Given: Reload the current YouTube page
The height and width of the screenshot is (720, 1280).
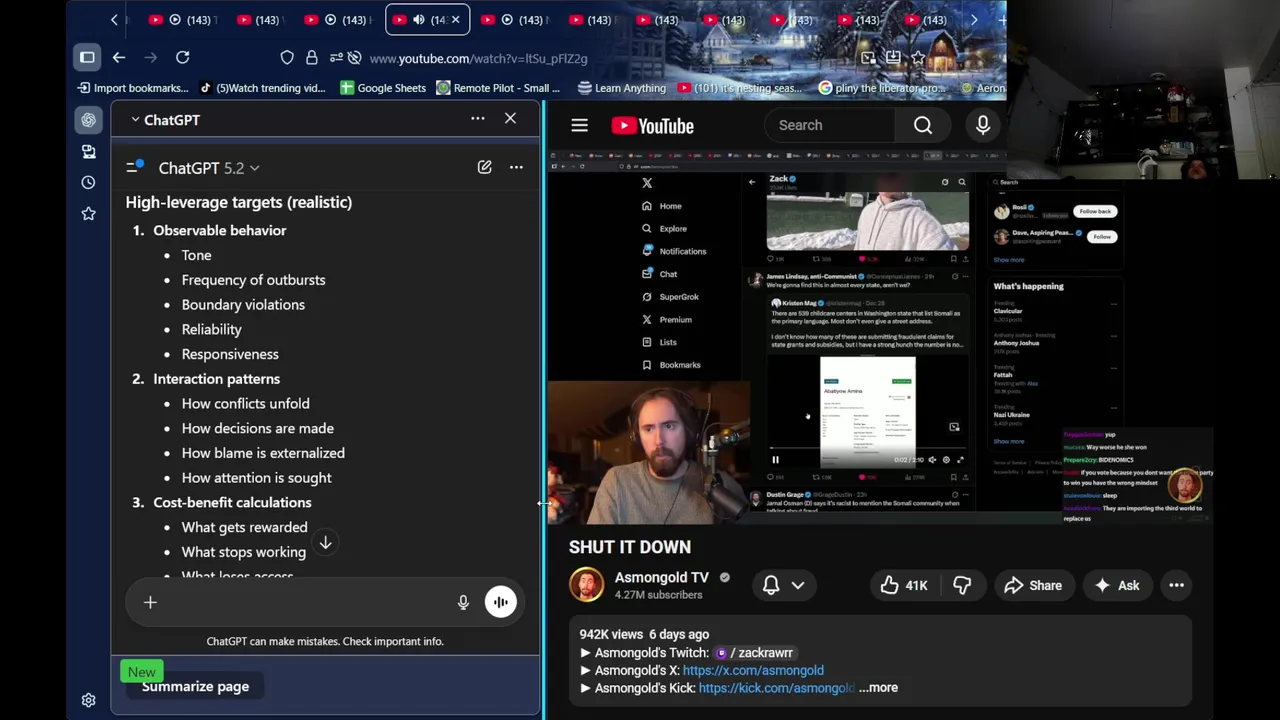Looking at the screenshot, I should [x=182, y=58].
